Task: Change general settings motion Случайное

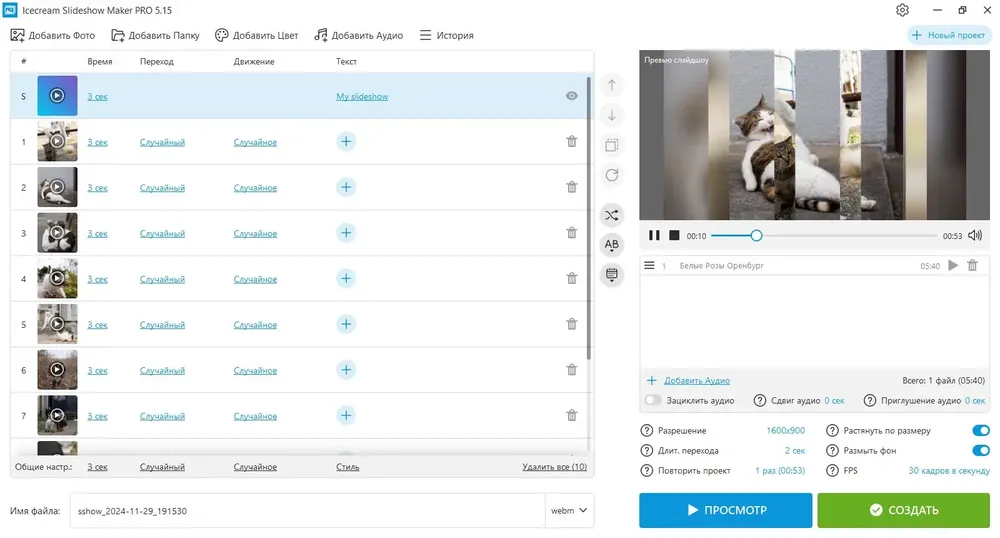Action: click(x=255, y=467)
